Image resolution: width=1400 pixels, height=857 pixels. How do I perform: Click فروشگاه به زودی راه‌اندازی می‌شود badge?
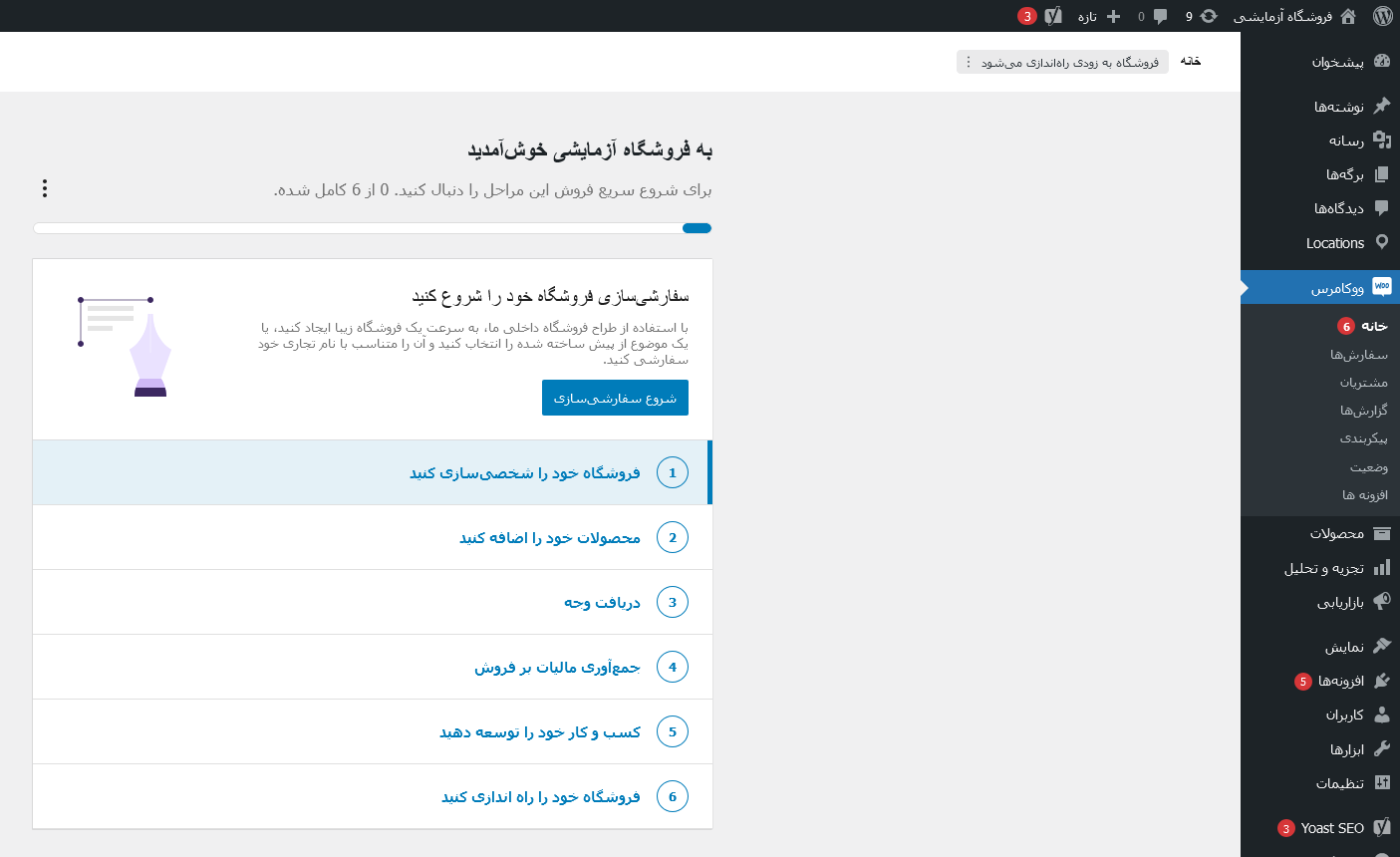(1062, 62)
